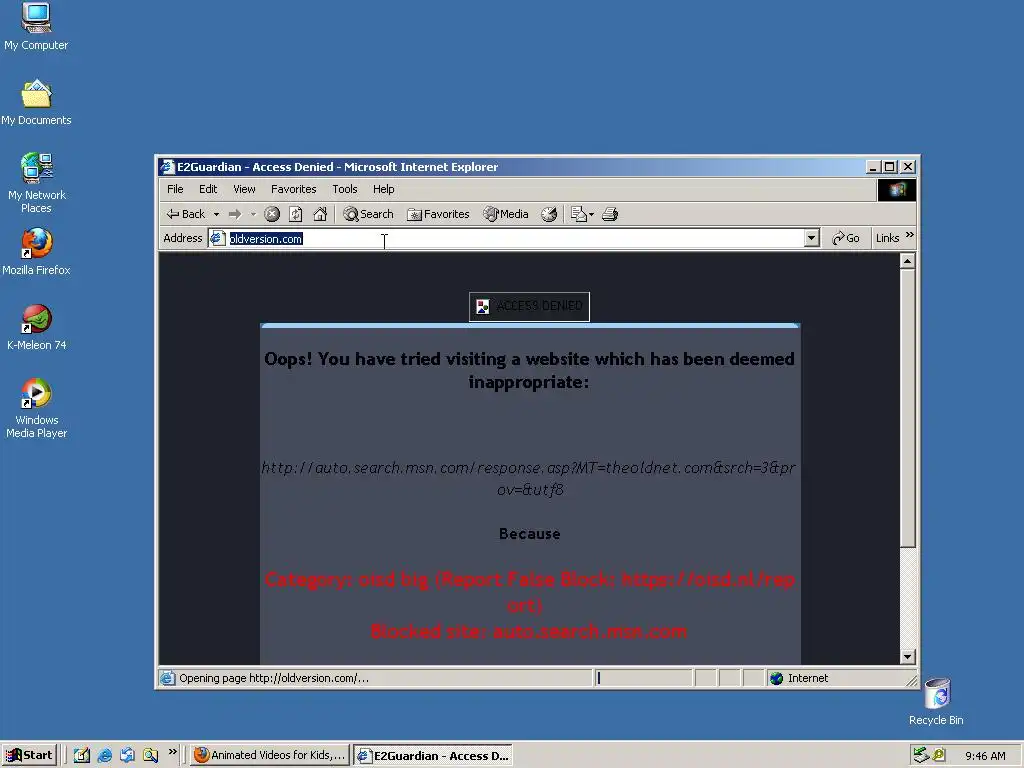
Task: Open the Edit menu
Action: tap(208, 189)
